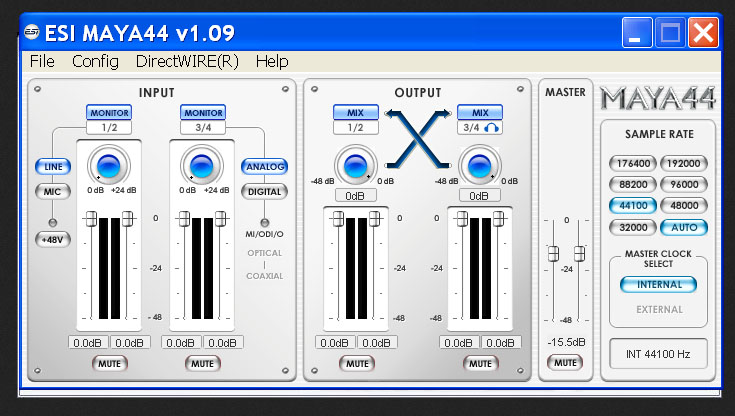Screen dimensions: 735x416
Task: Click the left fader of output 3/4
Action: pyautogui.click(x=462, y=219)
